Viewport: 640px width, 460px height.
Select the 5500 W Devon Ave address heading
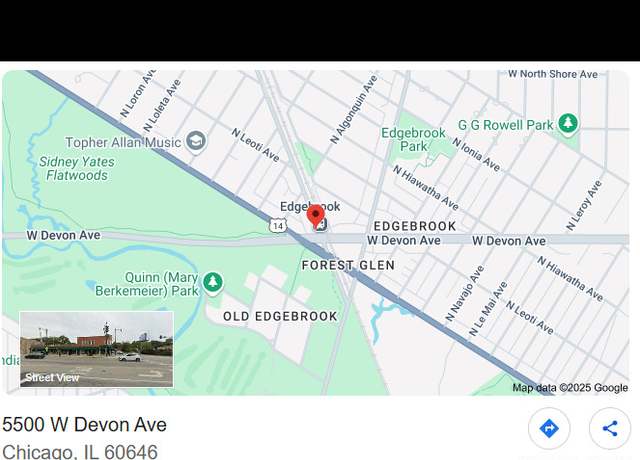click(x=84, y=424)
